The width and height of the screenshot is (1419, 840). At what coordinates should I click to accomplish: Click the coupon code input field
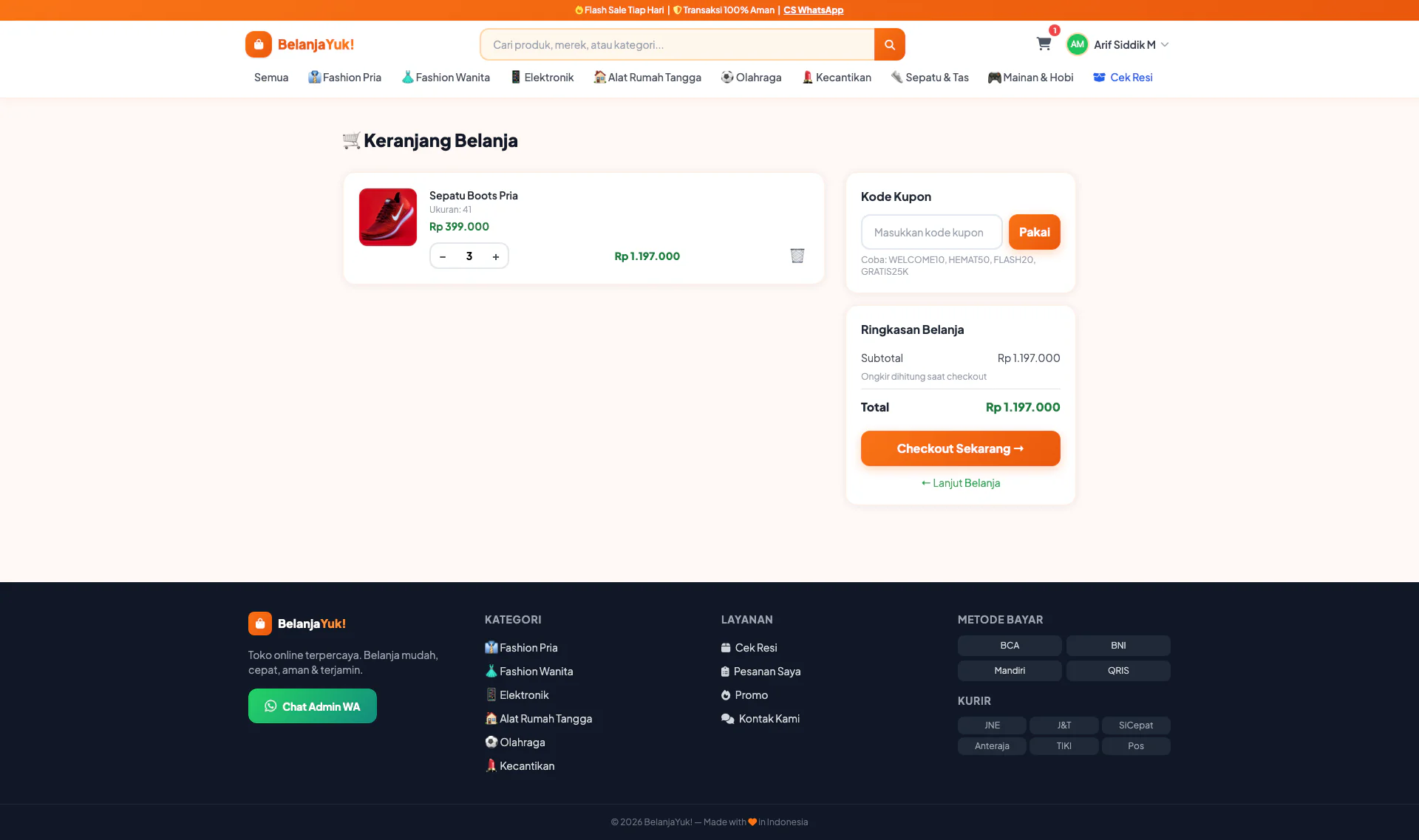931,232
